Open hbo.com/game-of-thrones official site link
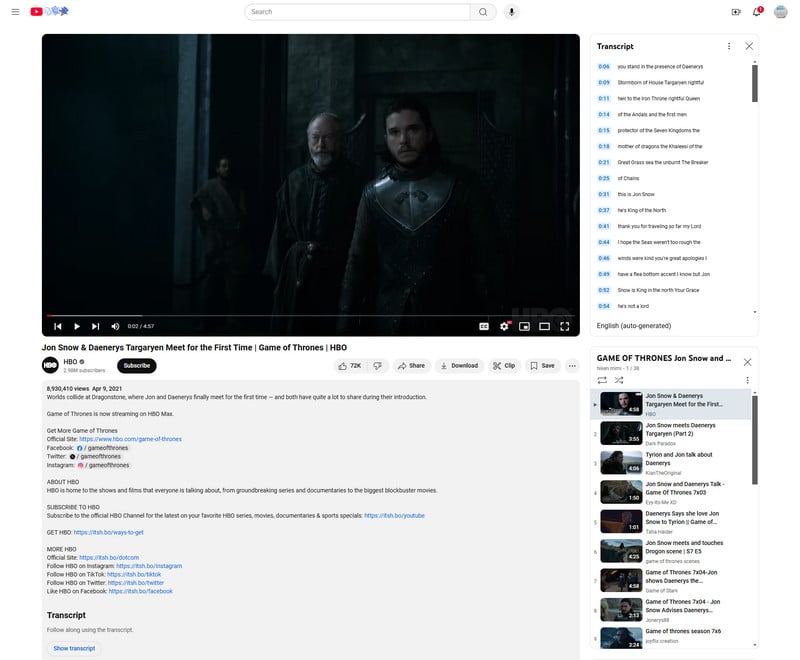 (x=130, y=439)
